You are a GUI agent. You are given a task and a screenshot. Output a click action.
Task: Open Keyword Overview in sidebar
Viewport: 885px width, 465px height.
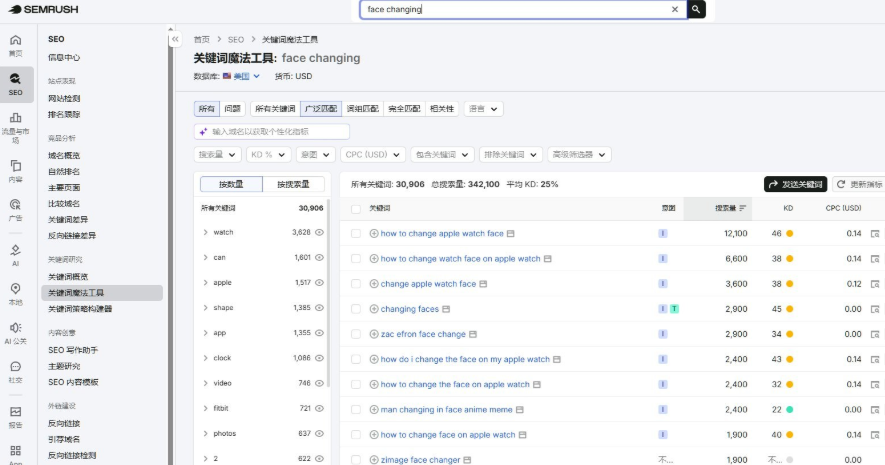coord(68,277)
